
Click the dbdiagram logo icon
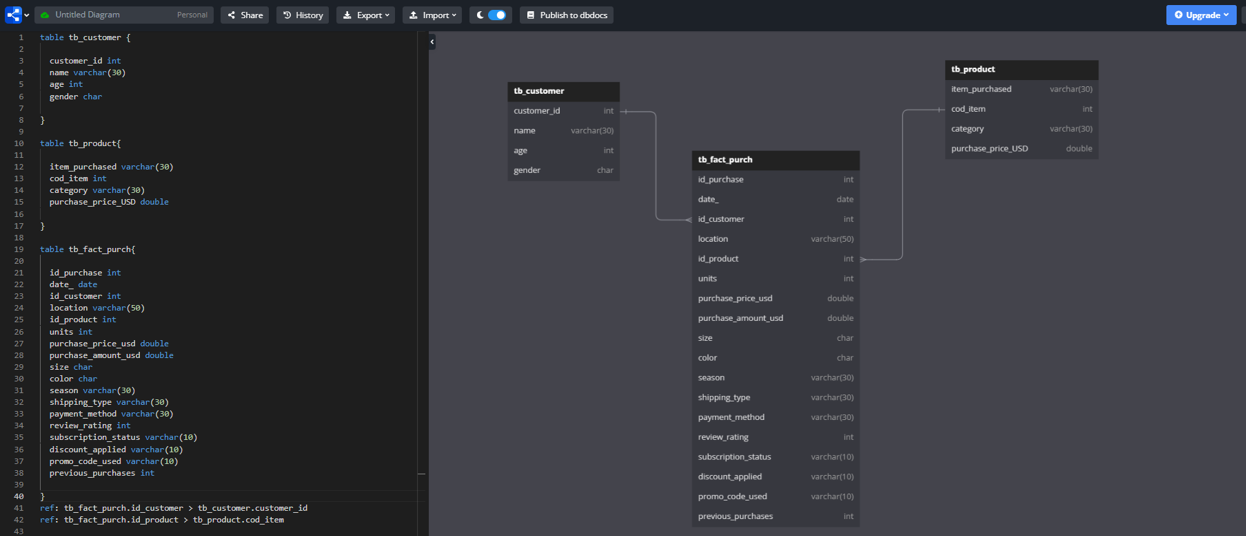[13, 15]
